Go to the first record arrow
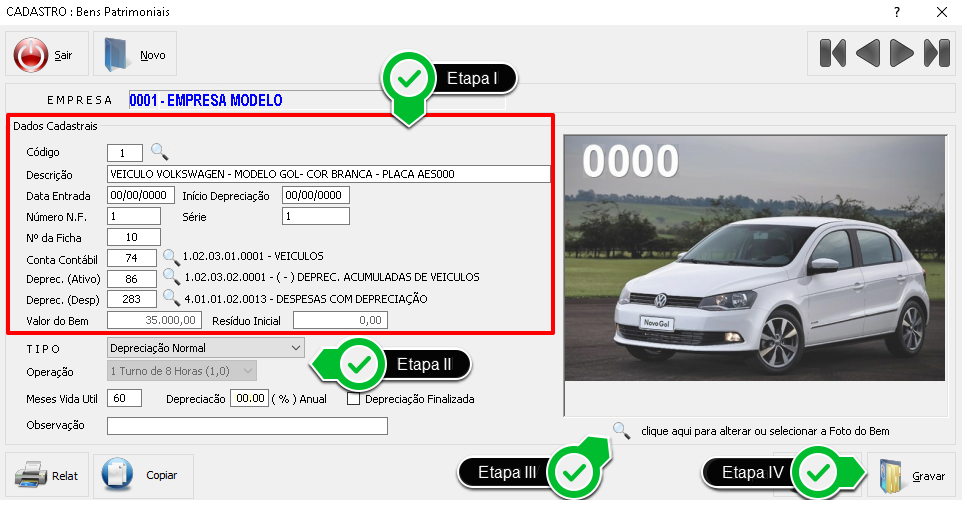 coord(833,54)
